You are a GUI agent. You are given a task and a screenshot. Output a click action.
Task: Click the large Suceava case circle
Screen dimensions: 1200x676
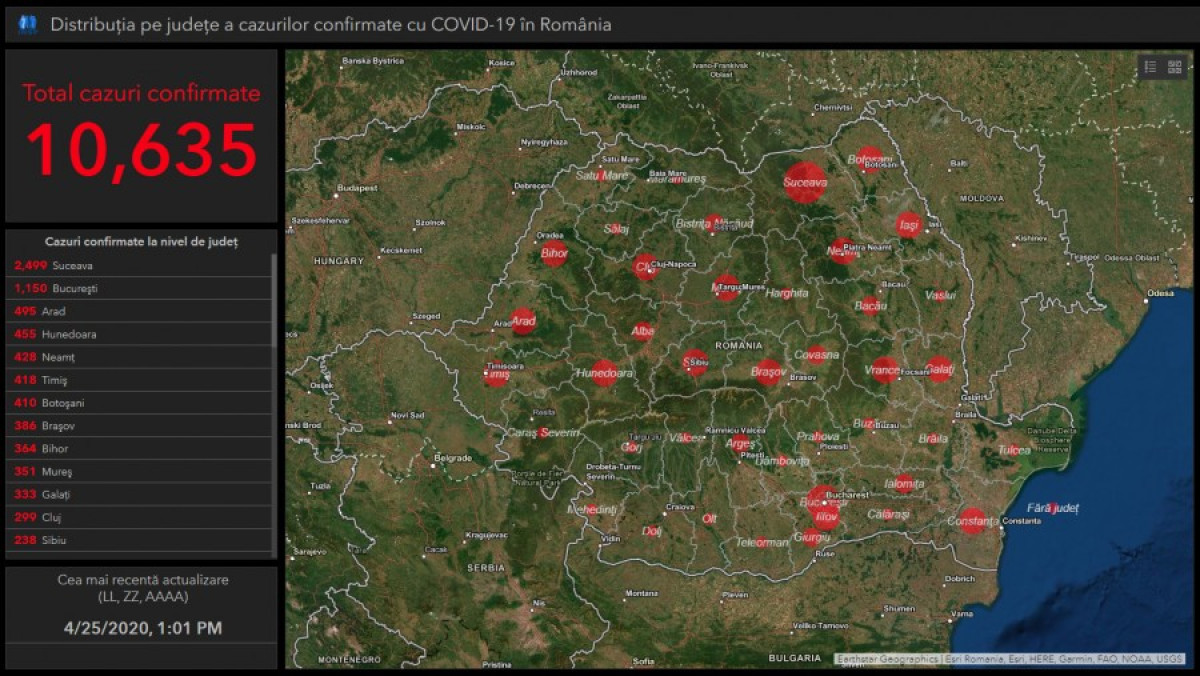click(805, 183)
